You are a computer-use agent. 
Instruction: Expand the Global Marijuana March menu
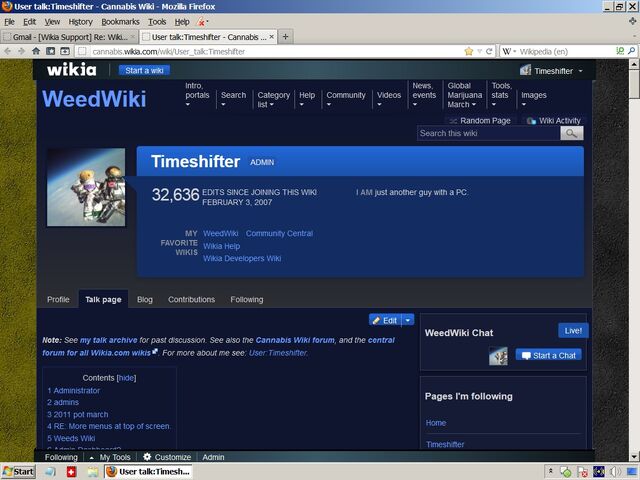(x=464, y=95)
